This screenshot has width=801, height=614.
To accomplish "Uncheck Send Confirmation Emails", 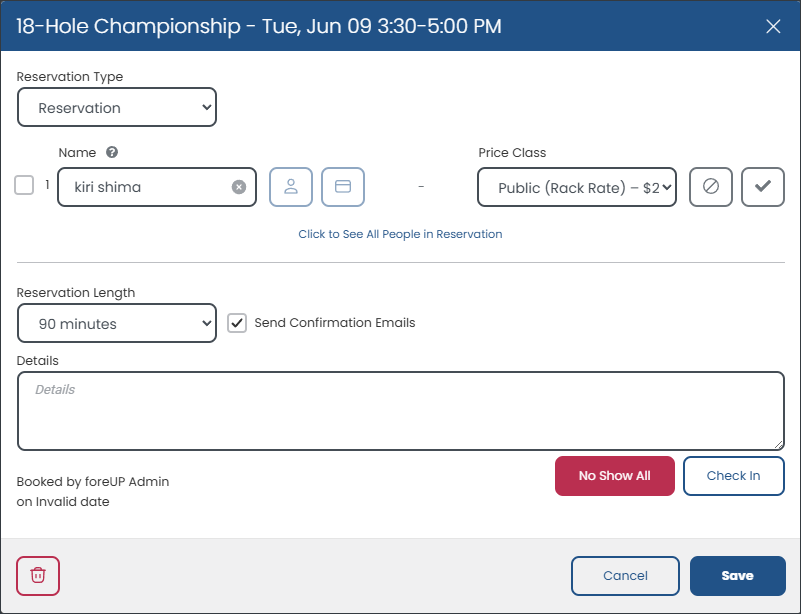I will pos(237,323).
